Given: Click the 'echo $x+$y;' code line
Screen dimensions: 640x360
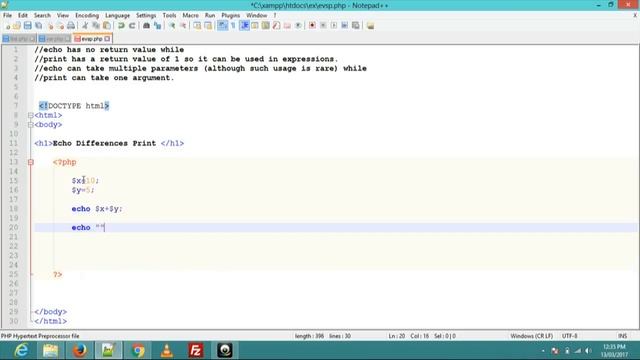Looking at the screenshot, I should pos(97,209).
